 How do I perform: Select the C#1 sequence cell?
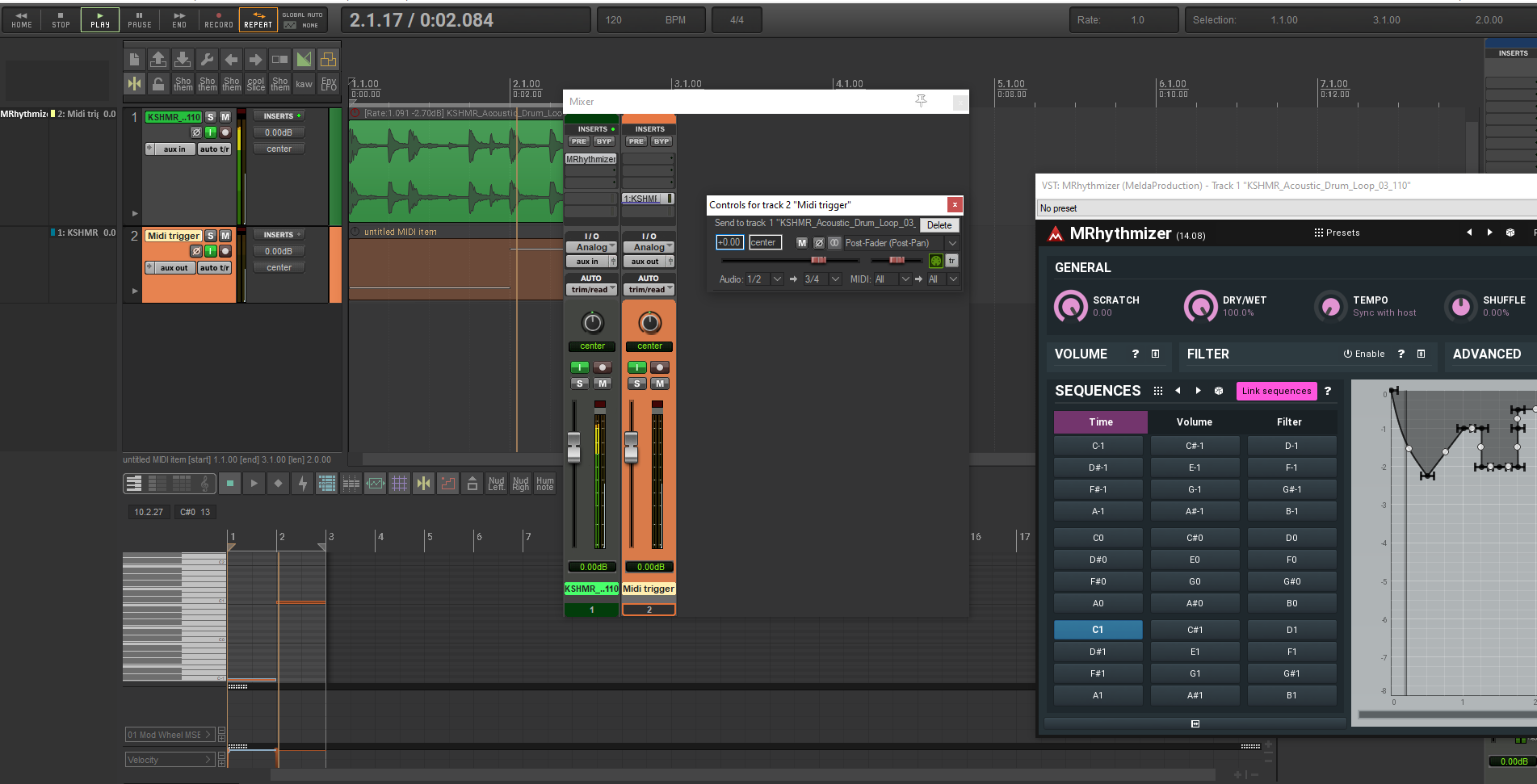point(1195,630)
